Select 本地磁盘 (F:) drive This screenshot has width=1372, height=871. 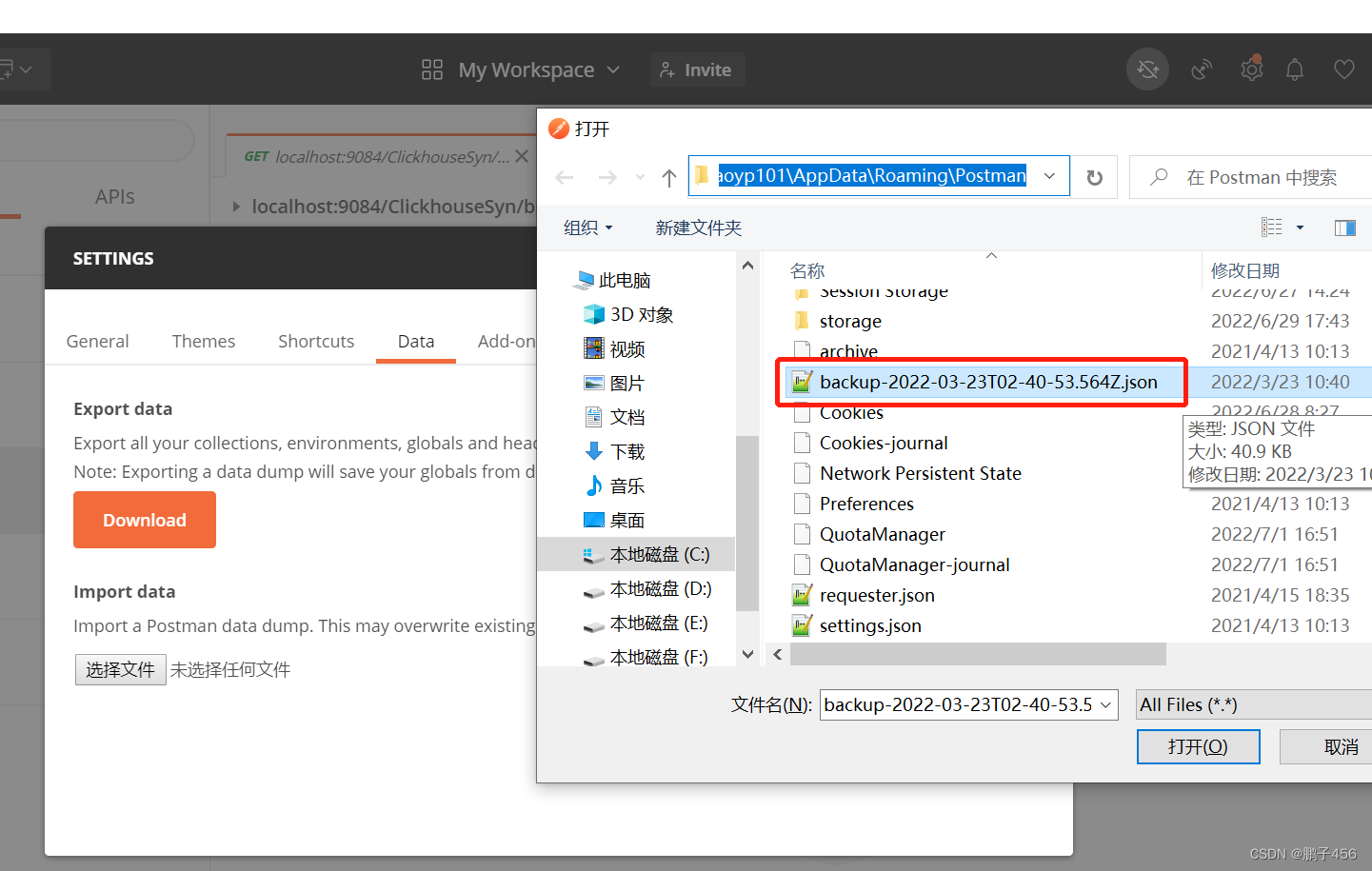click(646, 657)
